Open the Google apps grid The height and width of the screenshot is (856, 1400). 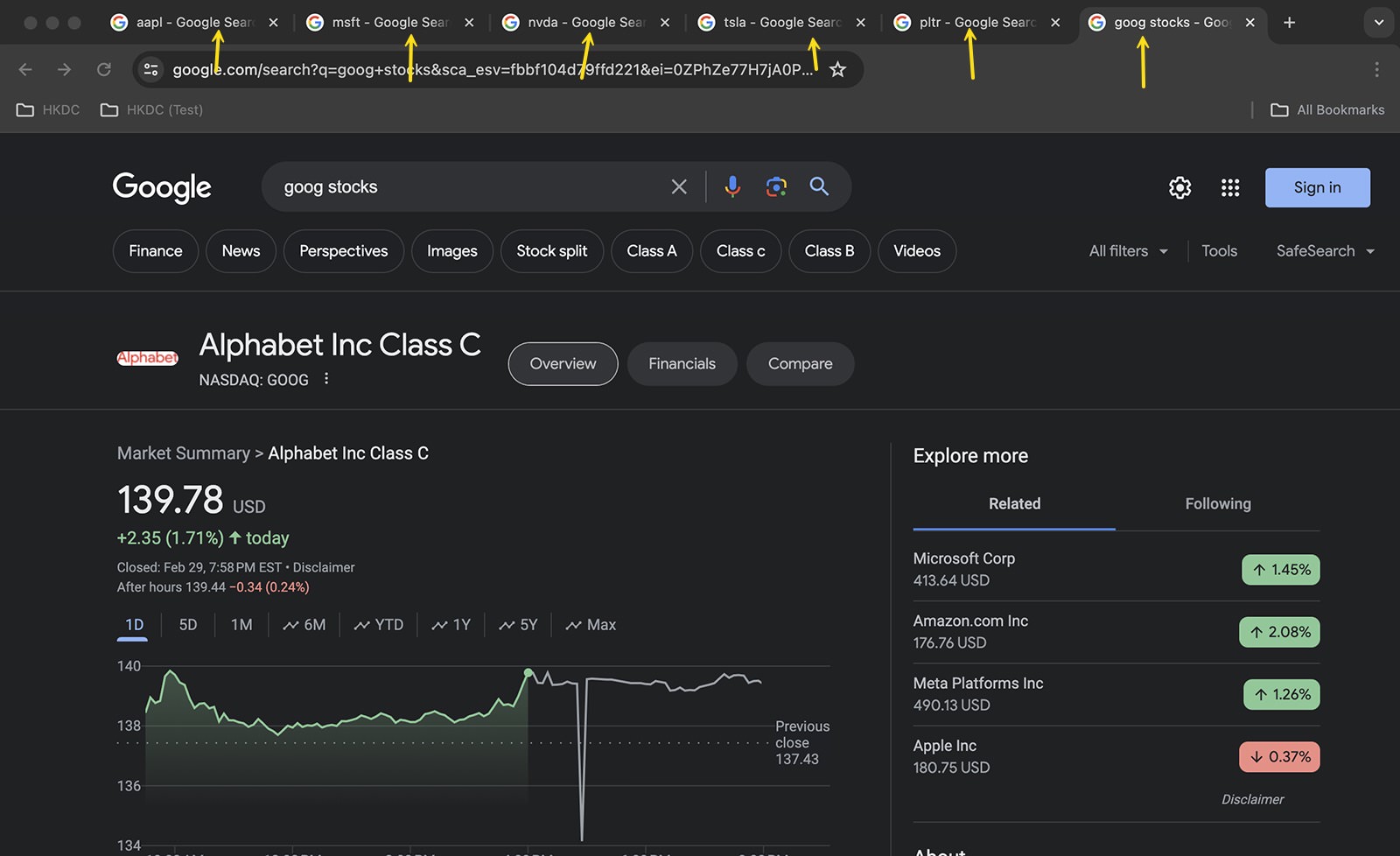coord(1230,187)
